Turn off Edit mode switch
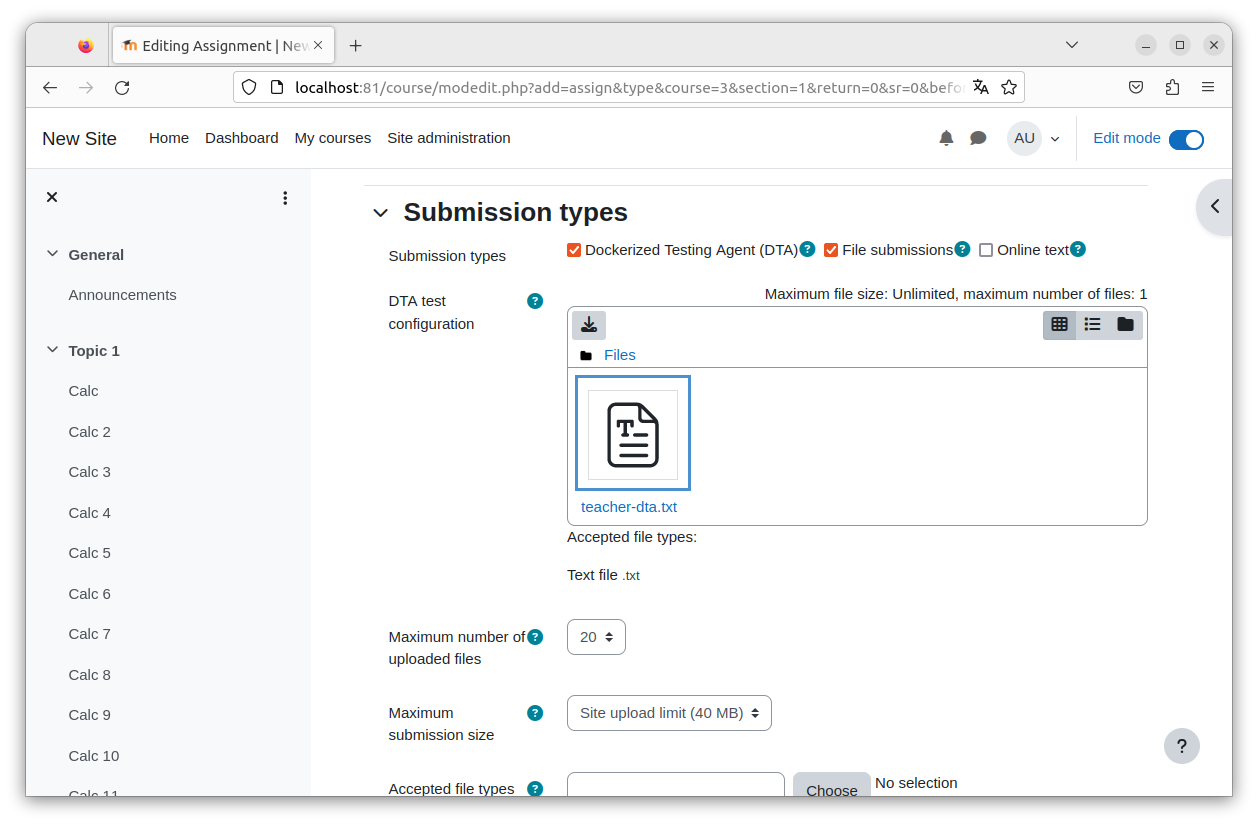The image size is (1258, 825). [x=1186, y=140]
